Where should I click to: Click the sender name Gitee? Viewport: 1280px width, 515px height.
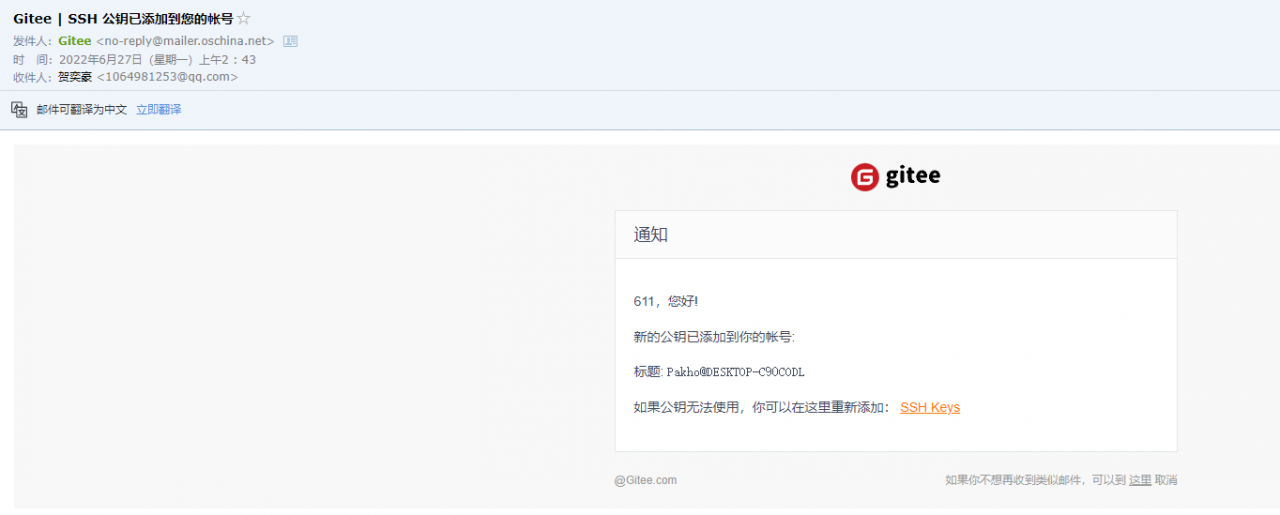click(75, 41)
